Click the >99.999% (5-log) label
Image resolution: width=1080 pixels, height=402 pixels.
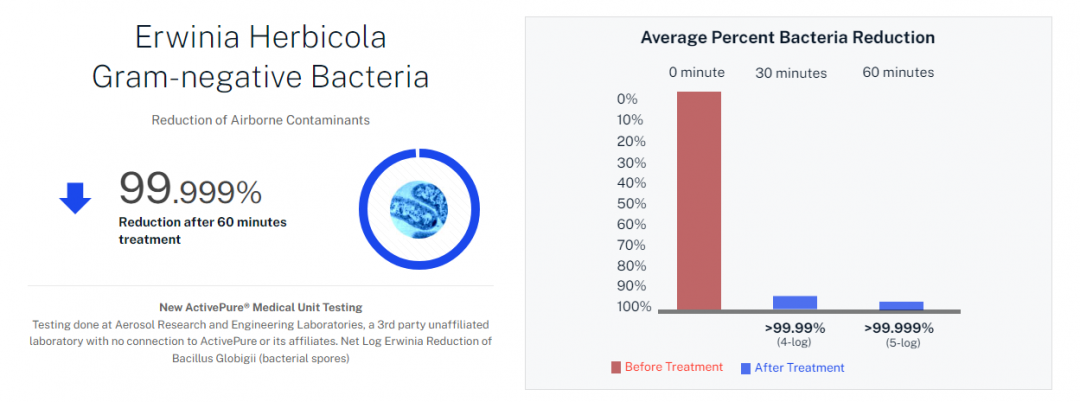coord(899,333)
